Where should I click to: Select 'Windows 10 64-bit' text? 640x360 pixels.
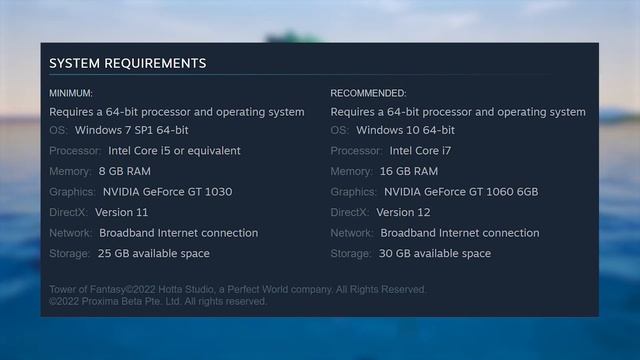(405, 130)
